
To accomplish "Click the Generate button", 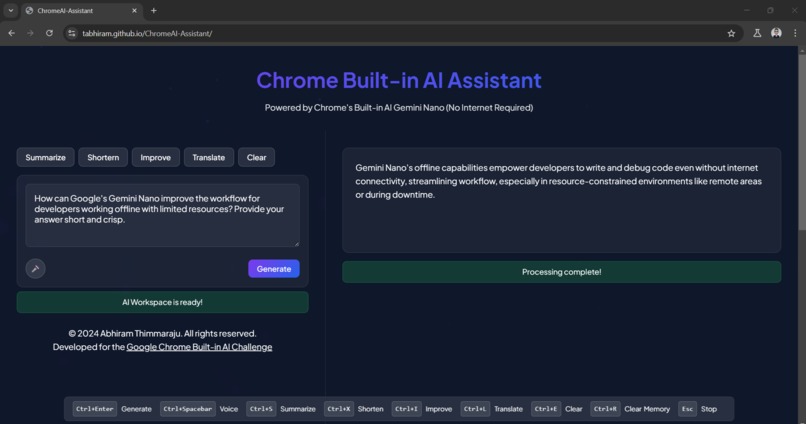I will [273, 269].
